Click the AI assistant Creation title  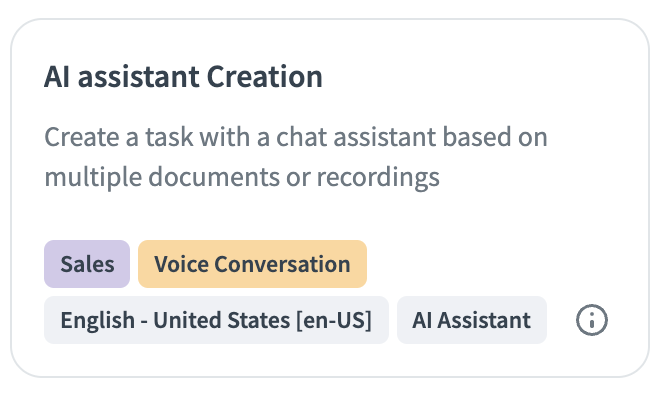point(183,77)
